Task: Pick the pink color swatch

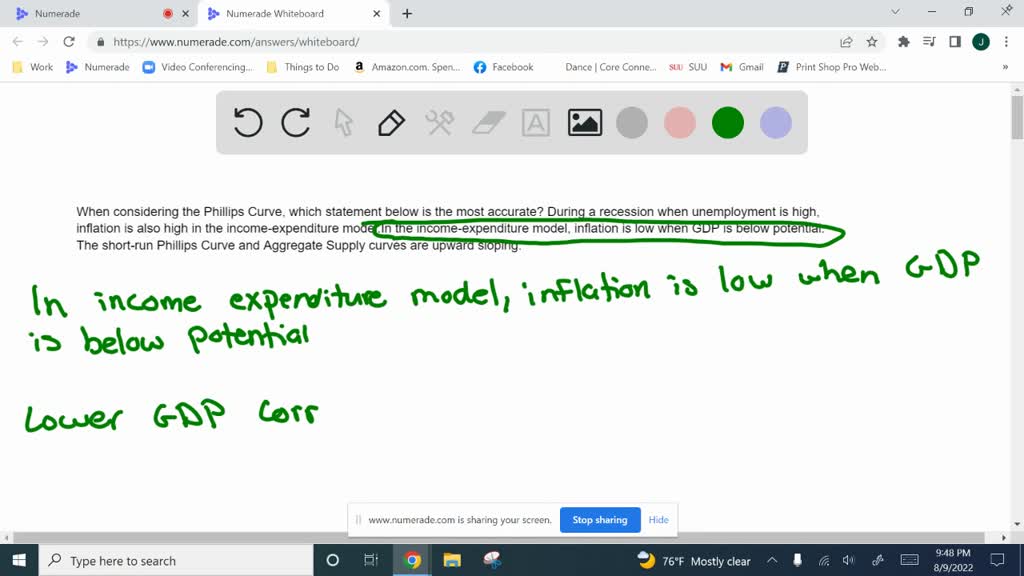Action: pos(680,122)
